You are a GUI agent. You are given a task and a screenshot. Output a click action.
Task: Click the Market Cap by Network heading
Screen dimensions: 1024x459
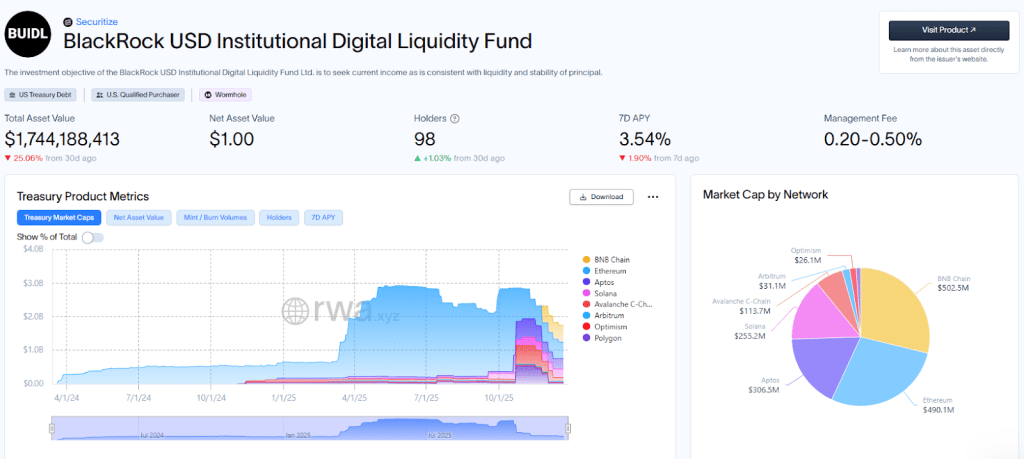765,195
